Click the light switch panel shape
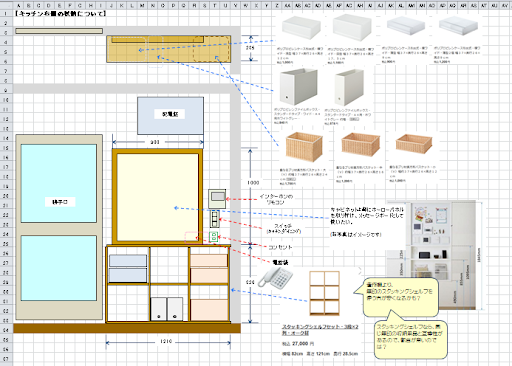 214,219
